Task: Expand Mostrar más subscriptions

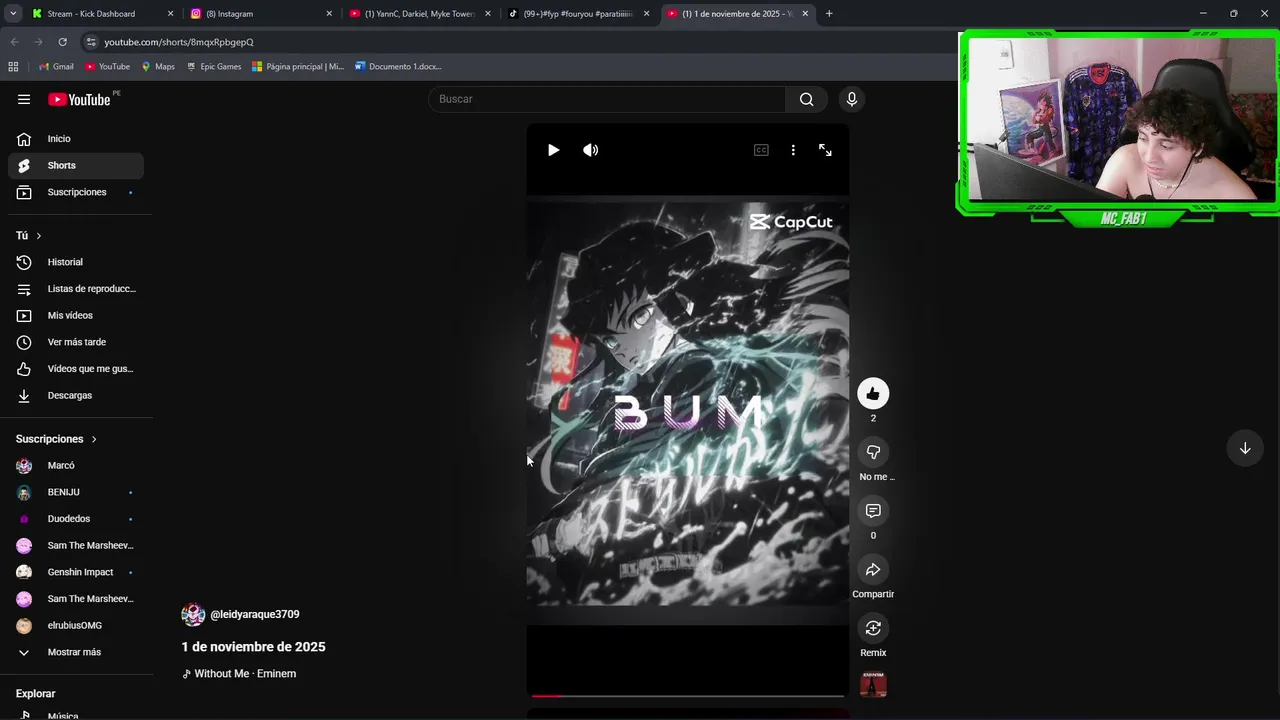Action: coord(76,652)
